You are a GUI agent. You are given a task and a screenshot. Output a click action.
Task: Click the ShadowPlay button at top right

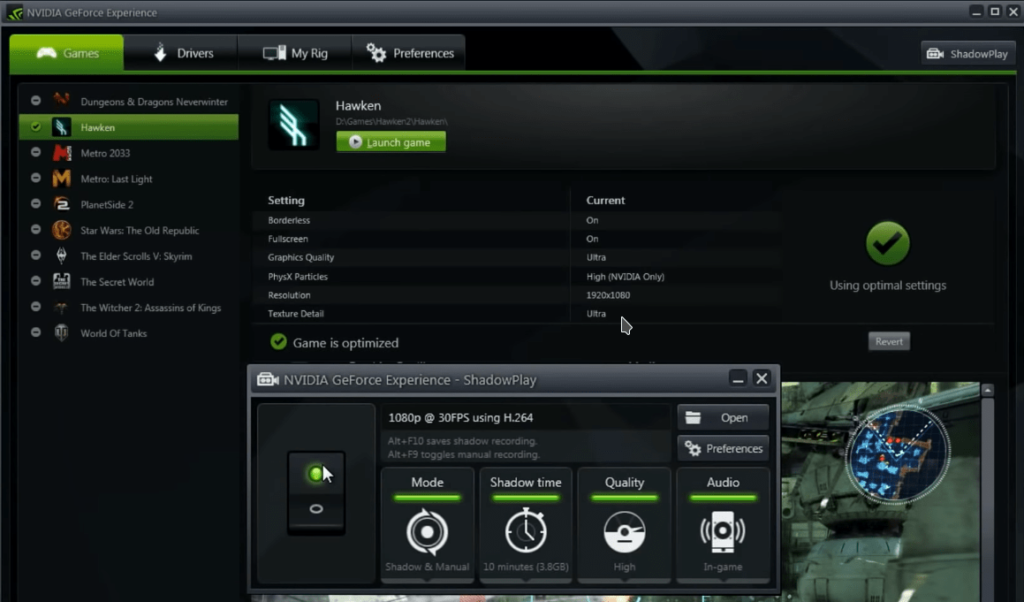click(x=968, y=54)
